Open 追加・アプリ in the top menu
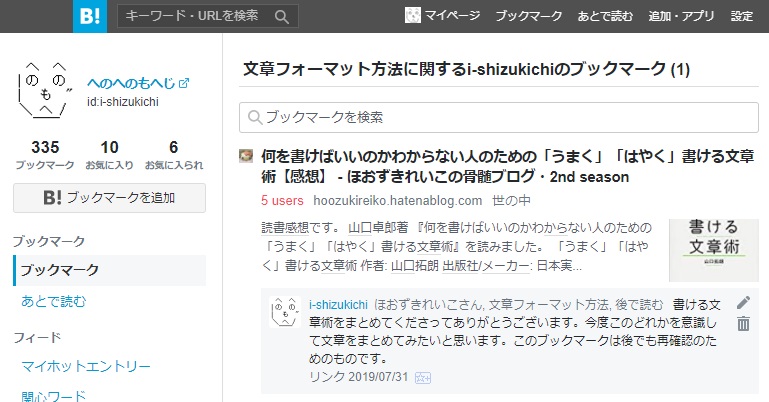The width and height of the screenshot is (769, 402). [x=681, y=16]
